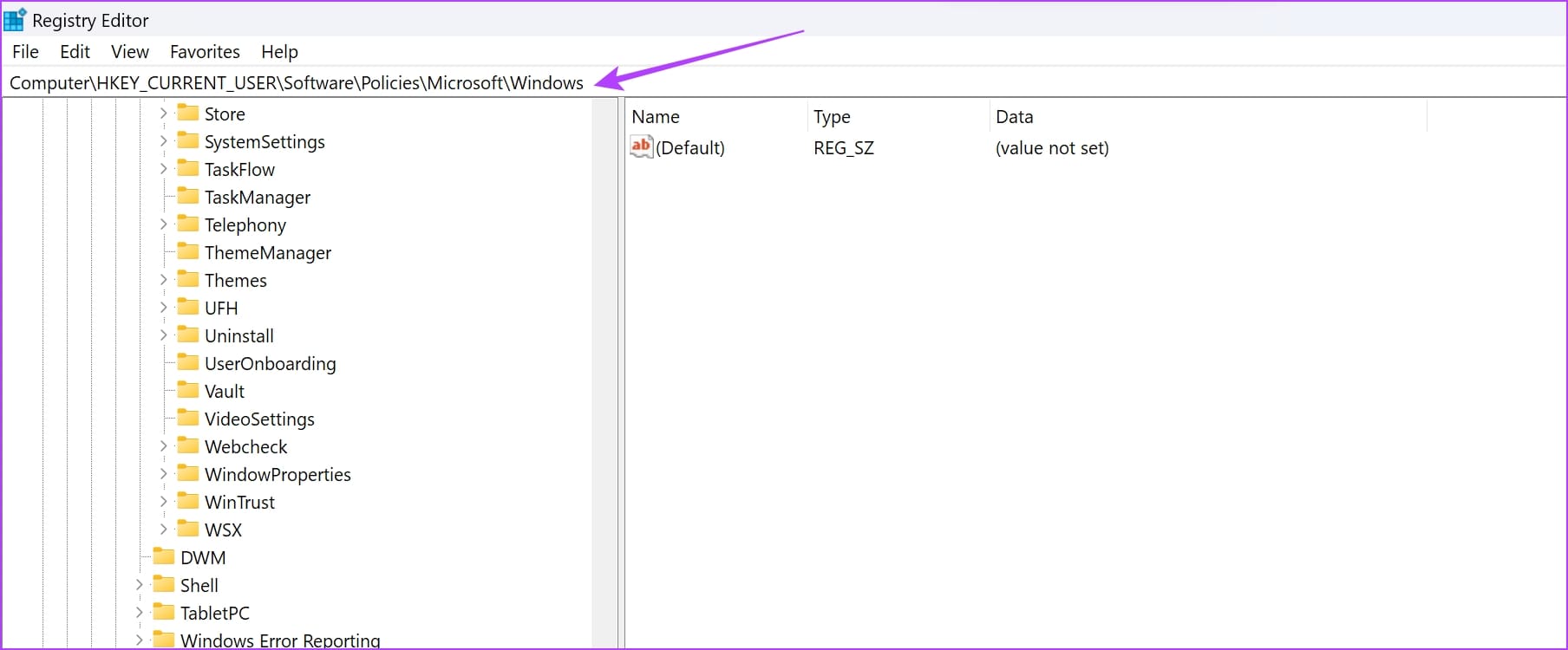The image size is (1568, 650).
Task: Expand the WindowProperties key
Action: pos(163,474)
